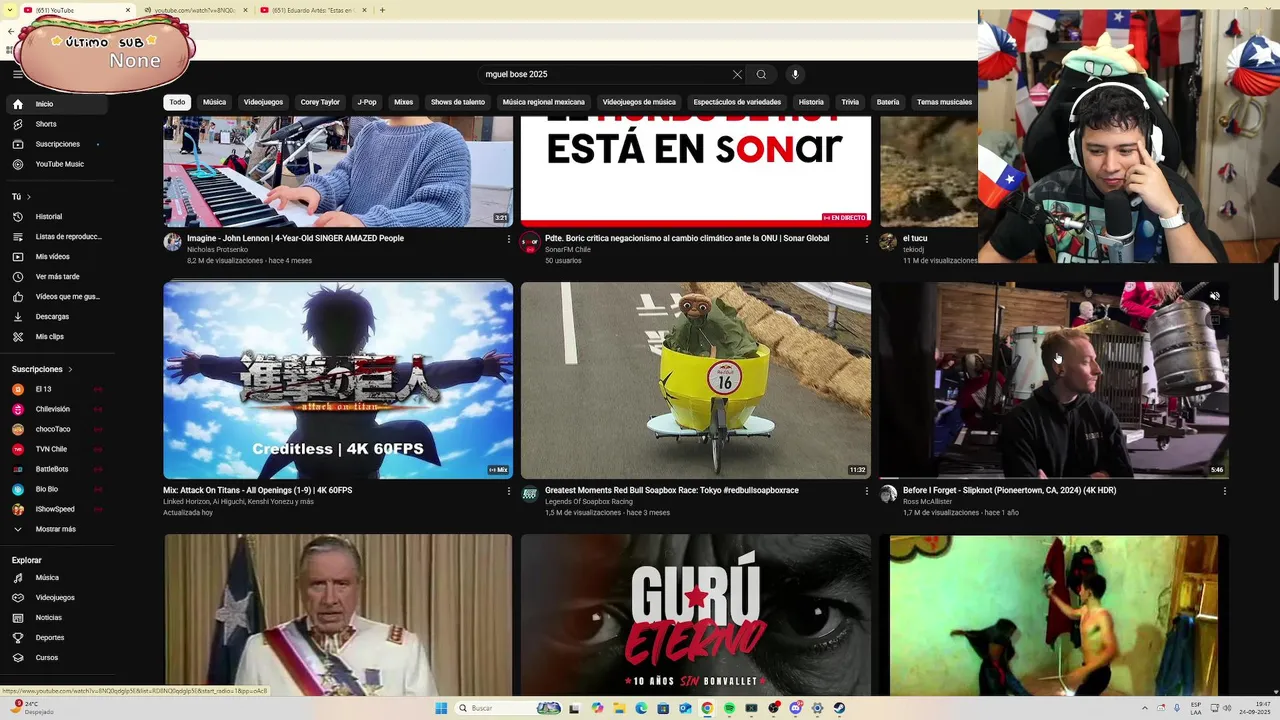Screen dimensions: 1280x720
Task: Open Chrome from the taskbar
Action: (x=707, y=708)
